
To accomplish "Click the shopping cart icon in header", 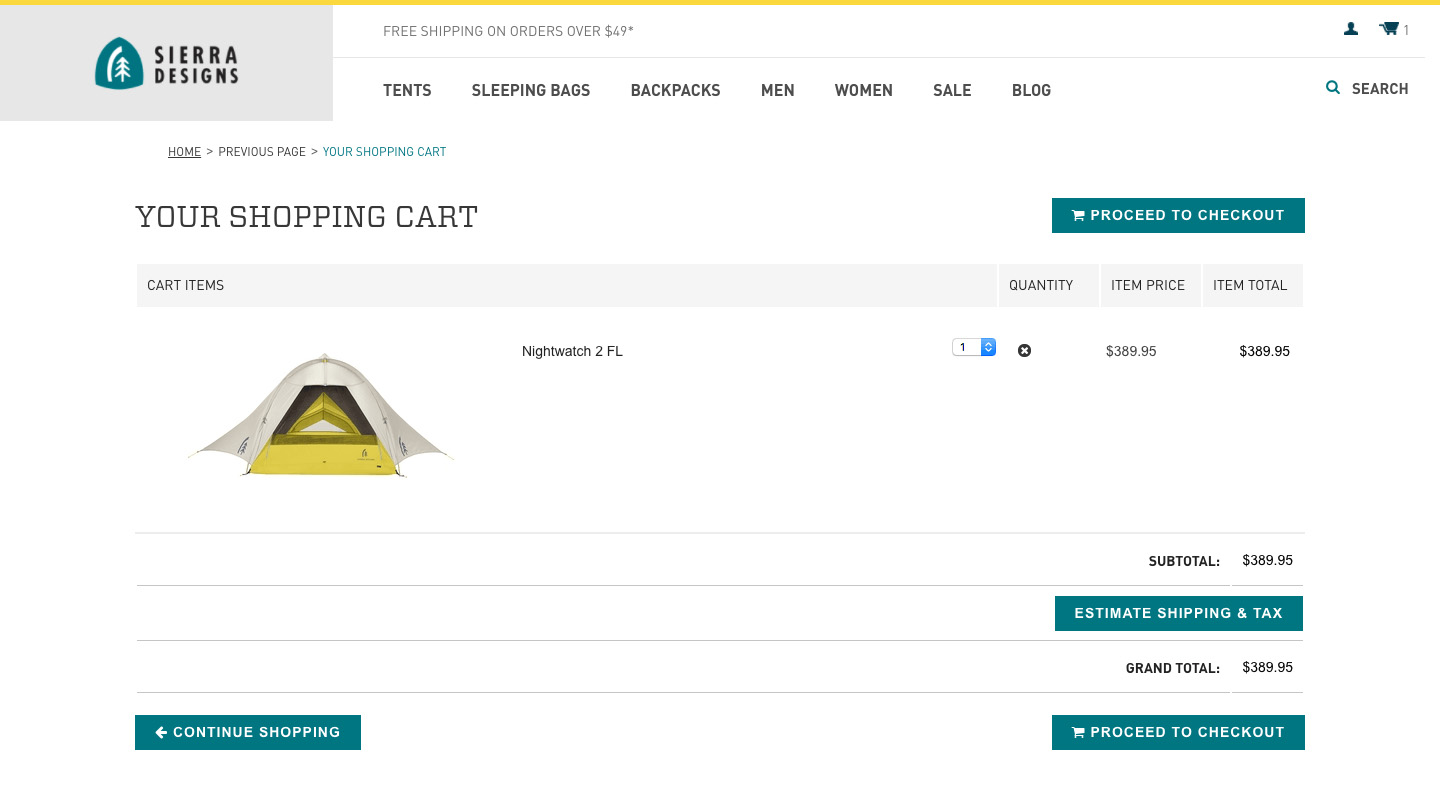I will pos(1389,29).
